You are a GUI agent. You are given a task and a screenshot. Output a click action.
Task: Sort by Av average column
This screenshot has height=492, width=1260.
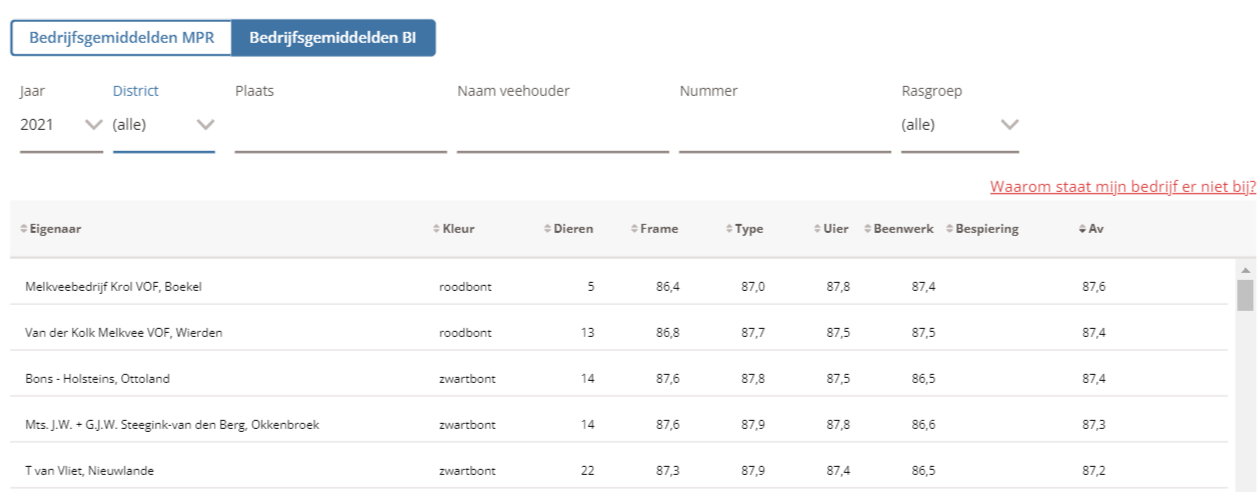(1095, 229)
